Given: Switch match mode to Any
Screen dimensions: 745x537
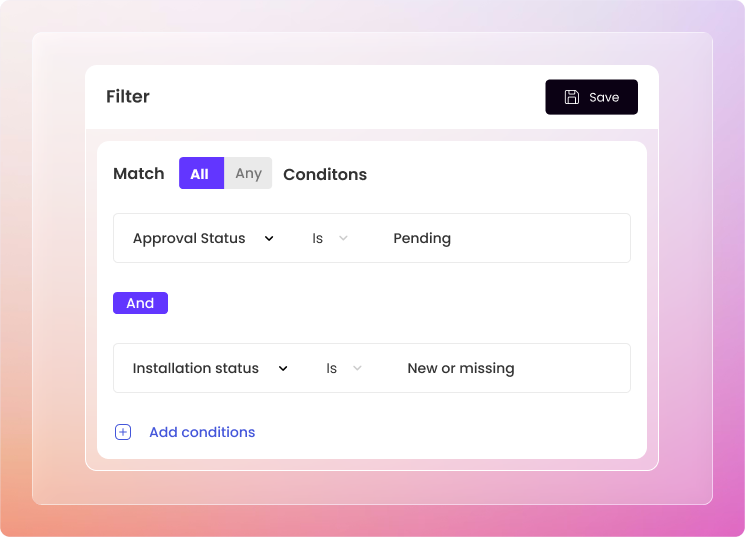Looking at the screenshot, I should [248, 174].
